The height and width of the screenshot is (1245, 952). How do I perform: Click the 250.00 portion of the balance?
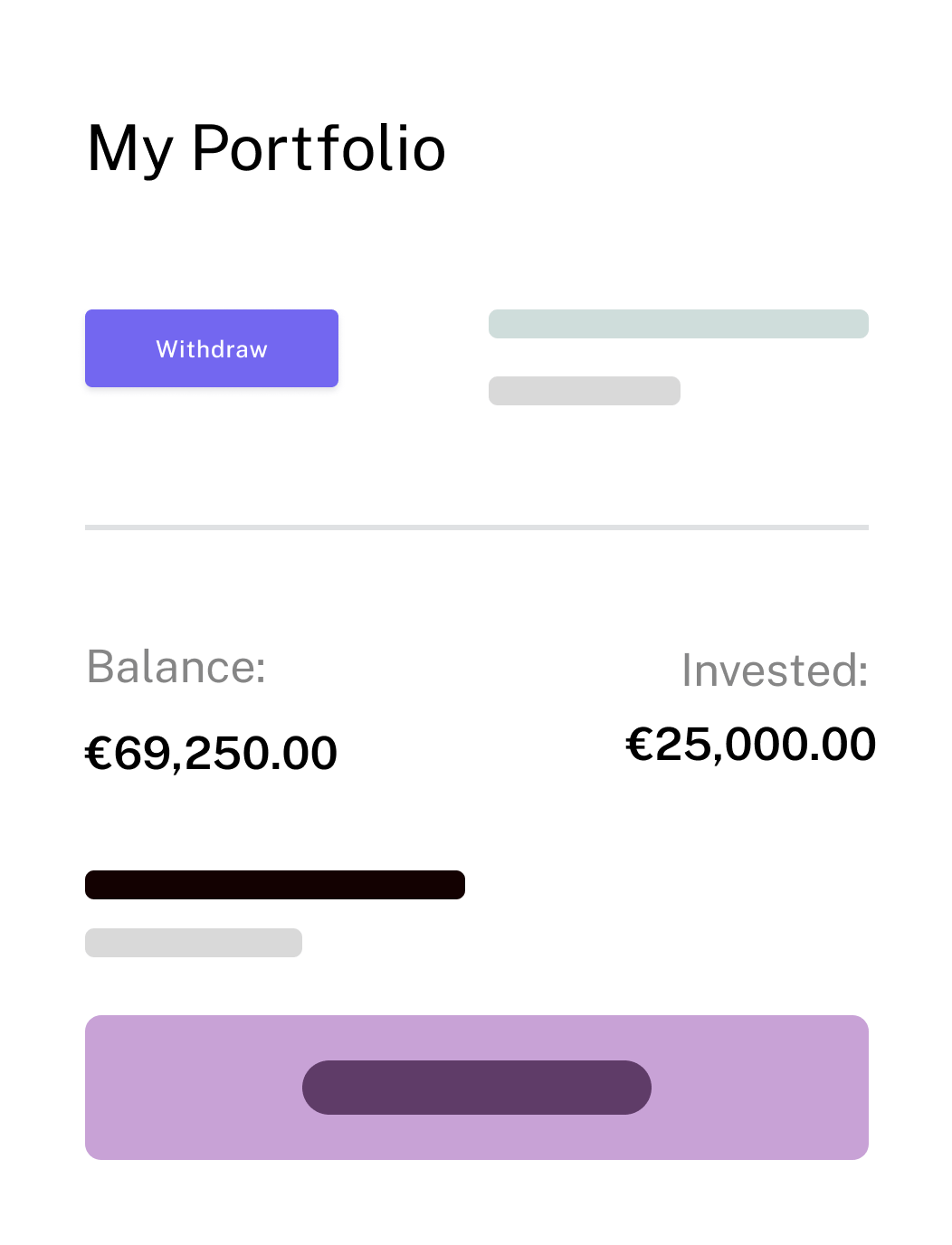click(264, 753)
